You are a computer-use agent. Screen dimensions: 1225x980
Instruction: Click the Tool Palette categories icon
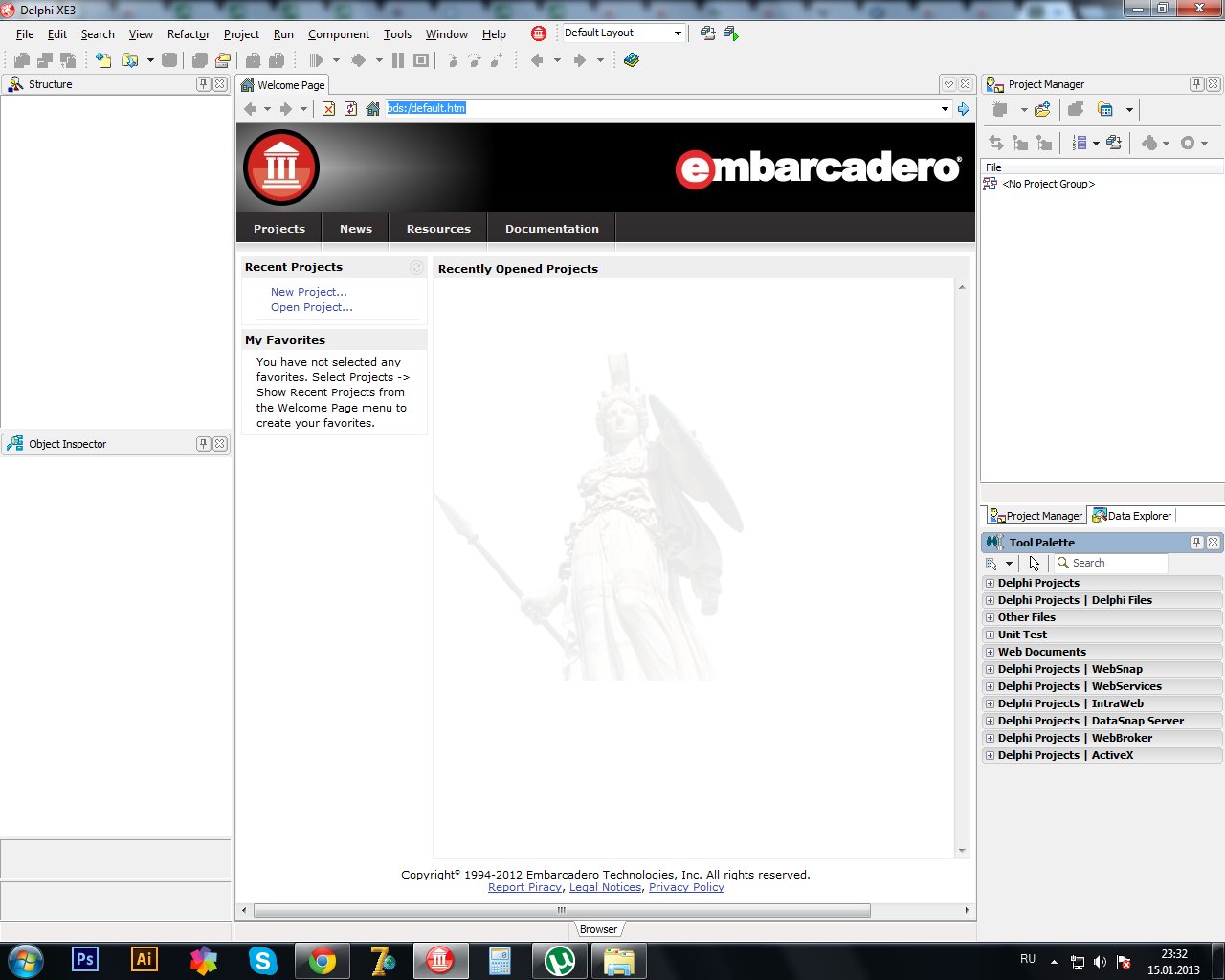click(x=992, y=564)
